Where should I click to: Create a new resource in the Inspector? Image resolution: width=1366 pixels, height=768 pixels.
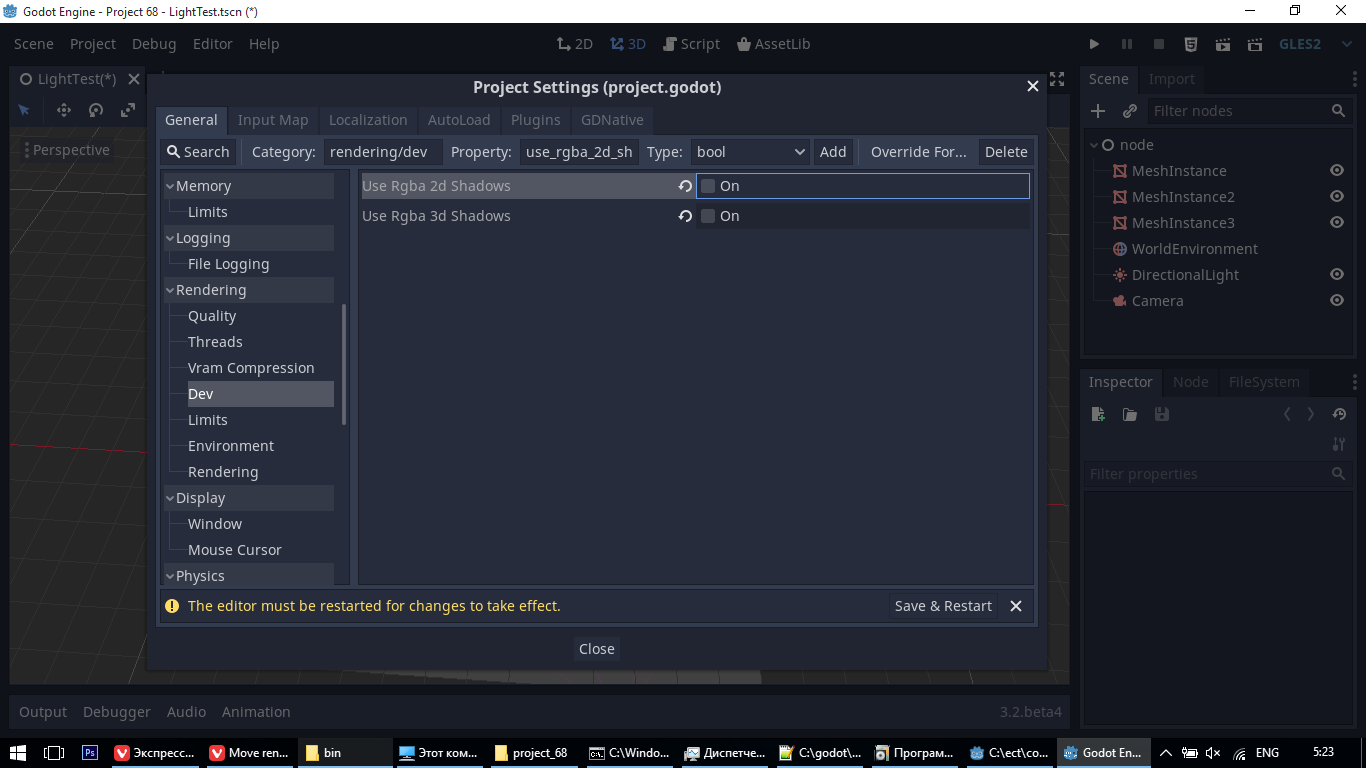[1097, 413]
